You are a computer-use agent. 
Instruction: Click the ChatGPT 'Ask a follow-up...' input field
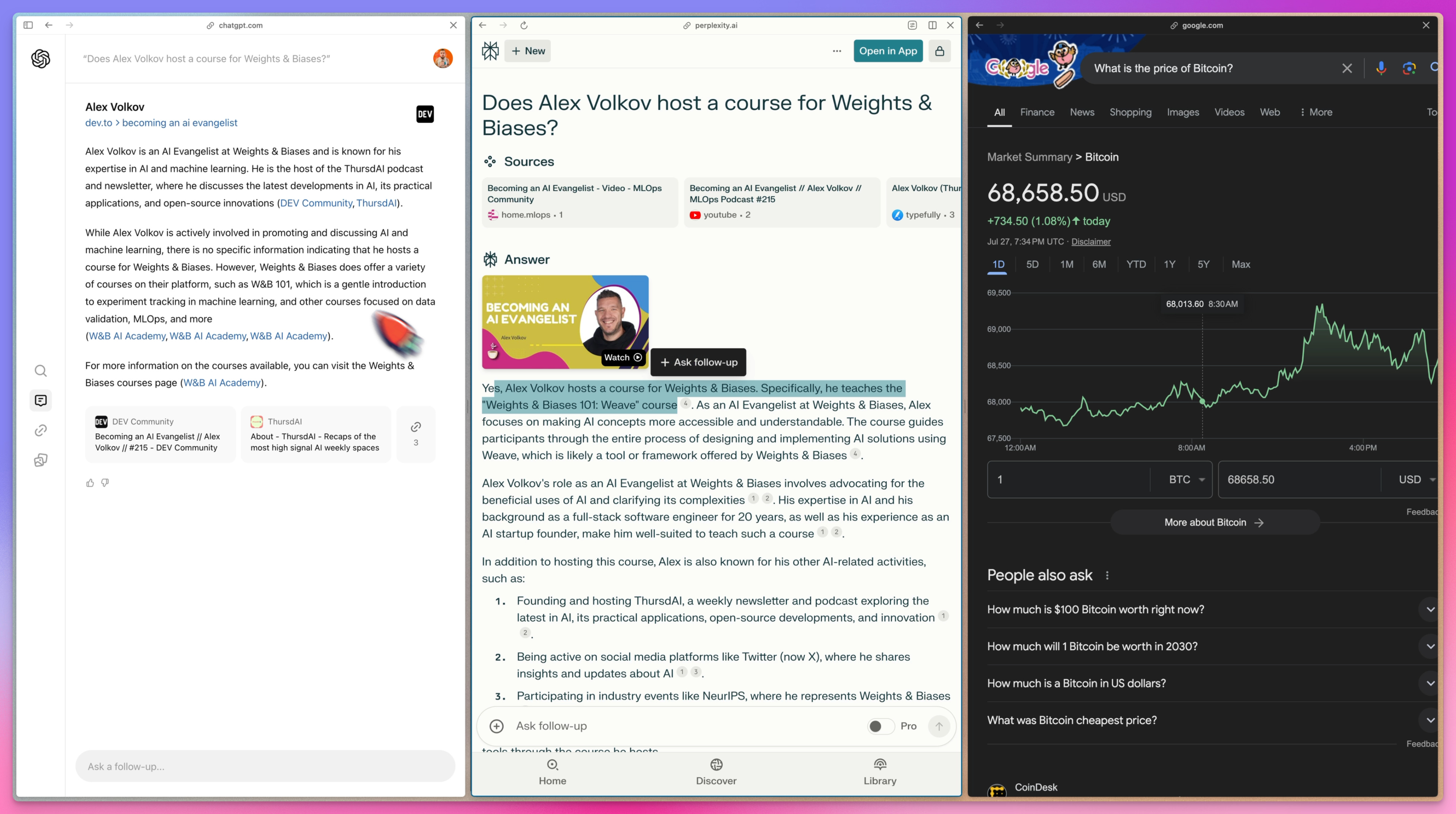point(265,766)
